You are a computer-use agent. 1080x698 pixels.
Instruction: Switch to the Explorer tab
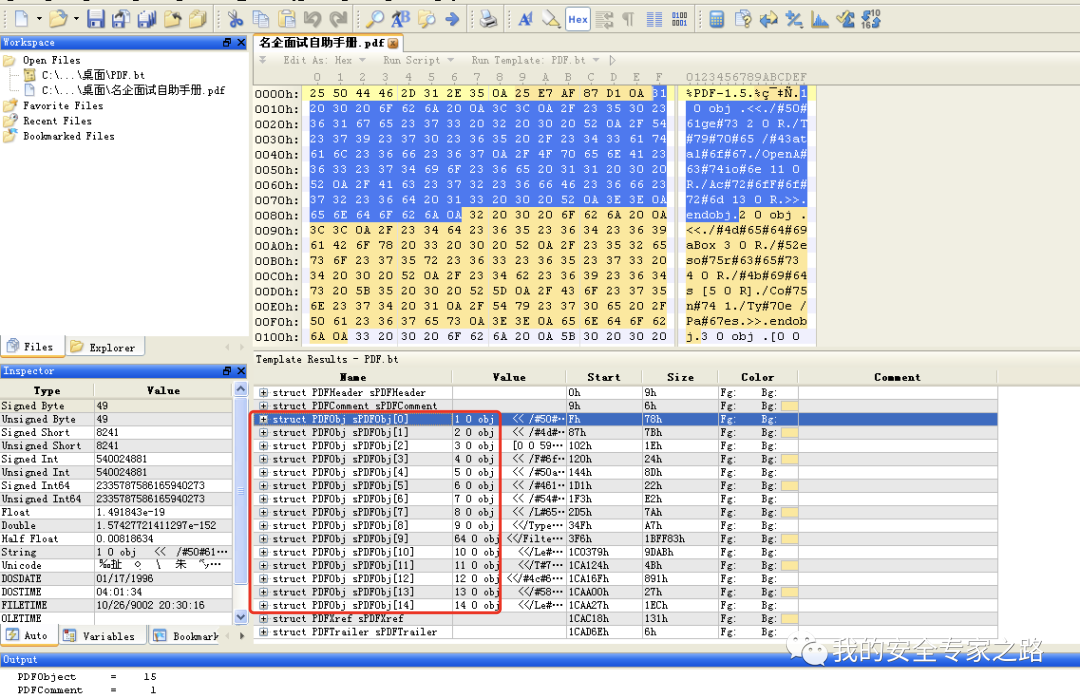(104, 345)
